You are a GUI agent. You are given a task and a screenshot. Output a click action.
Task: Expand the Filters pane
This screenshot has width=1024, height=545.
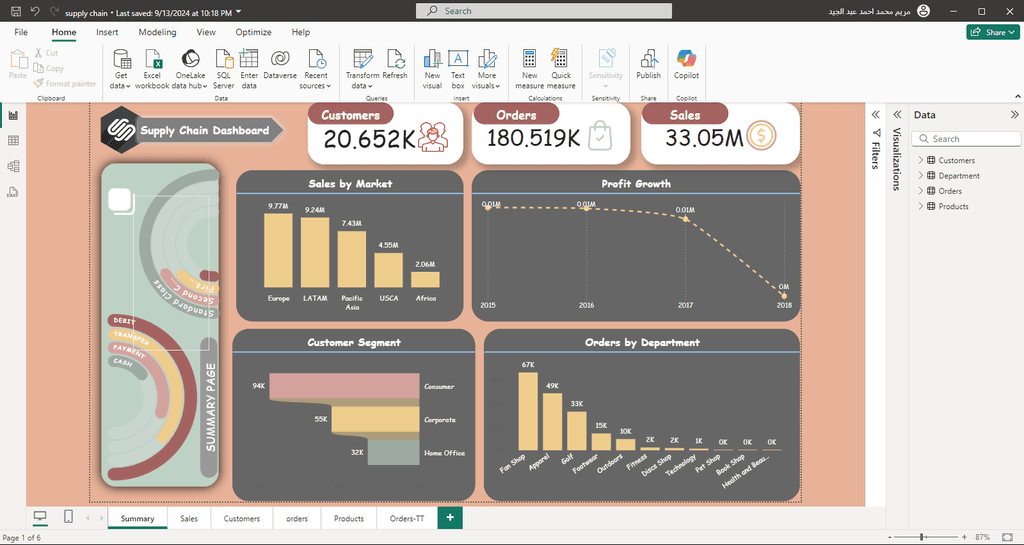(876, 115)
